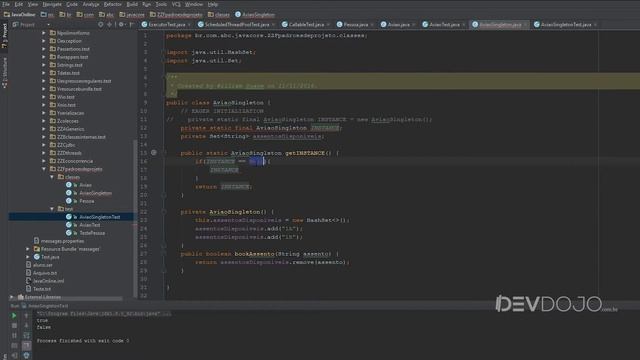Toggle soft-wrap icon in Run console

point(27,335)
